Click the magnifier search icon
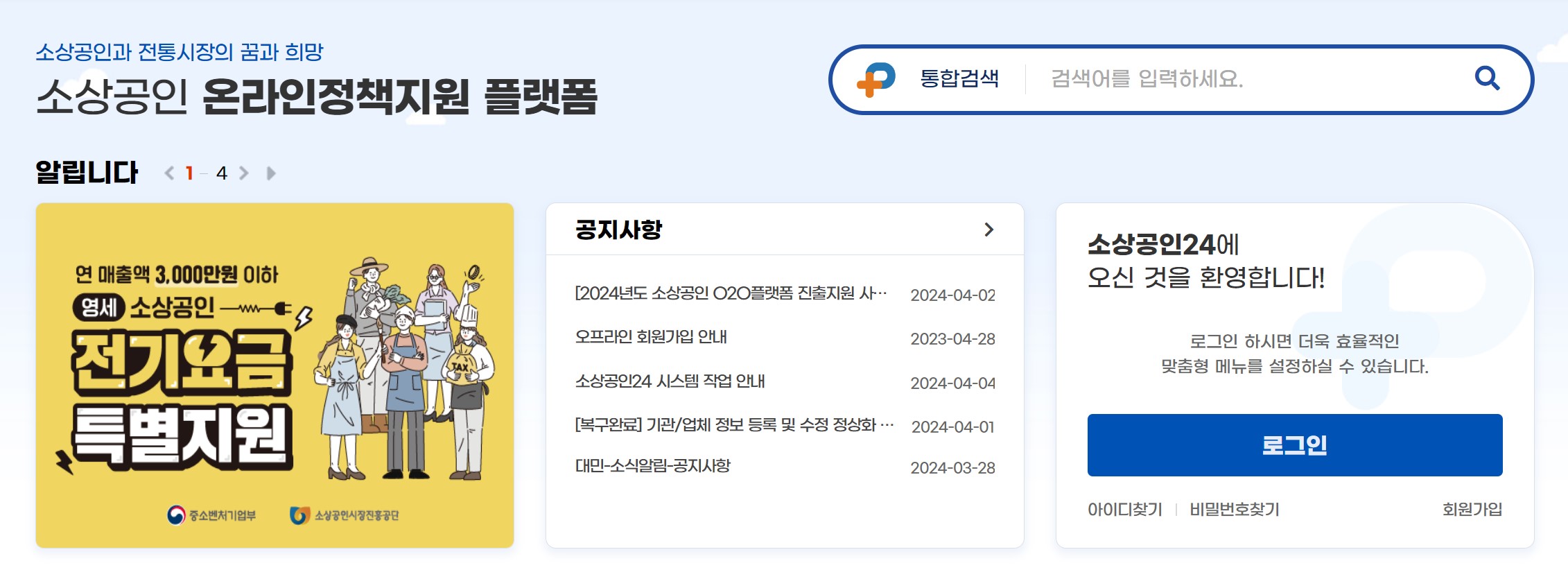The width and height of the screenshot is (1568, 570). pyautogui.click(x=1487, y=78)
